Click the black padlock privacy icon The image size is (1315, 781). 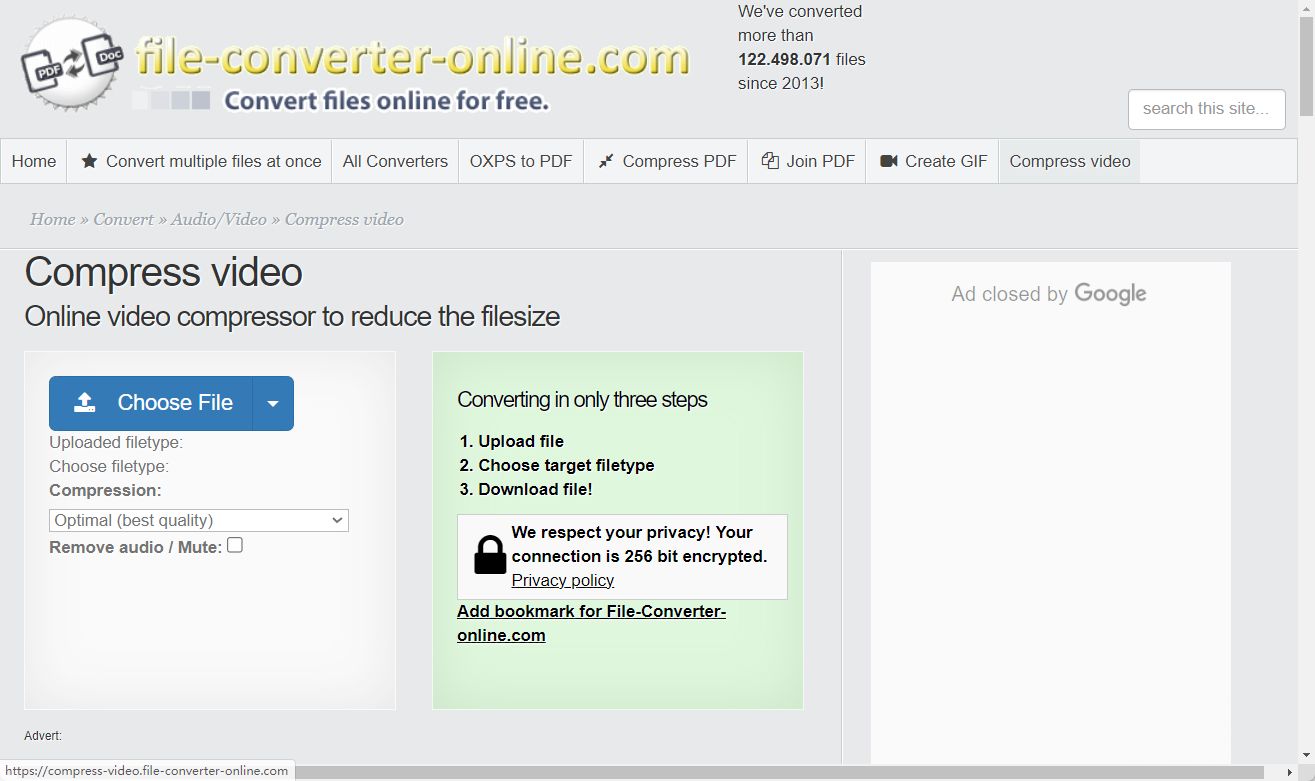(489, 555)
